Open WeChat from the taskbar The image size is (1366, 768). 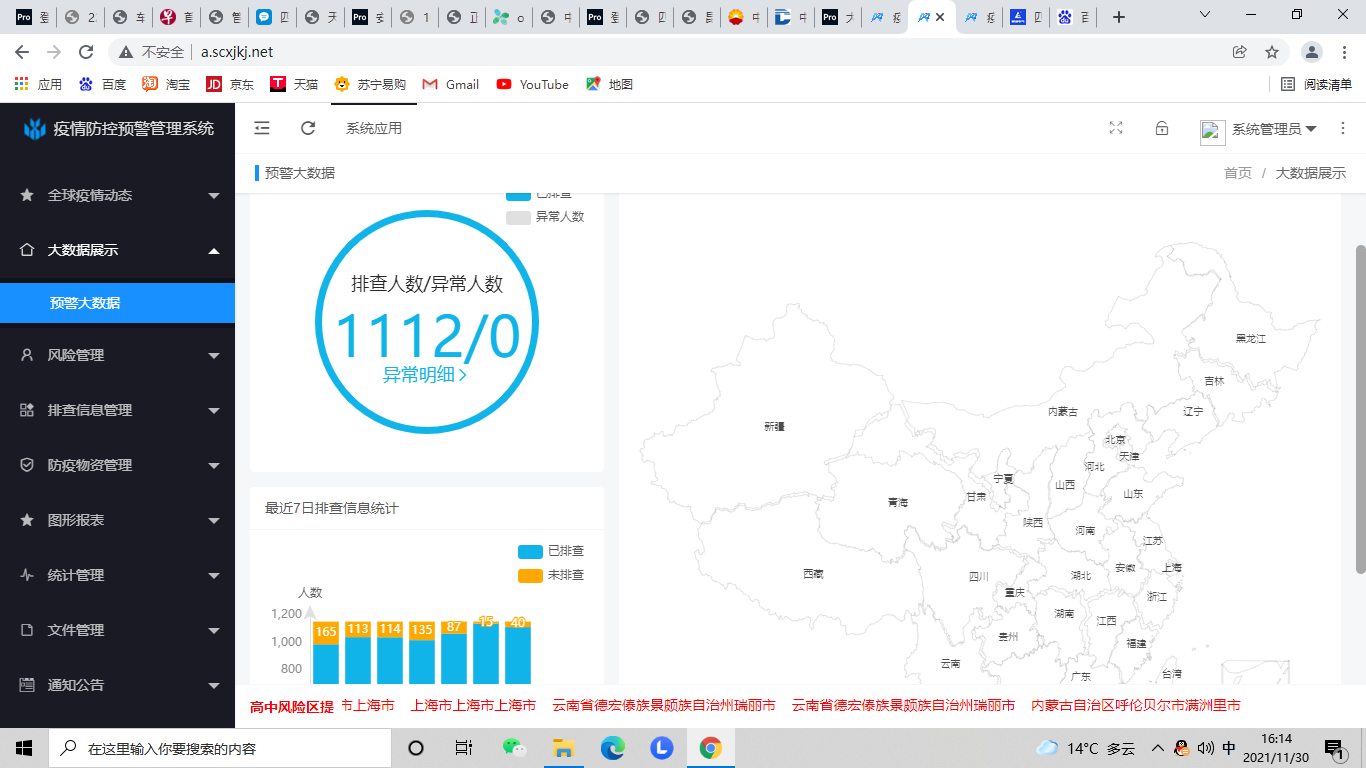pyautogui.click(x=514, y=748)
